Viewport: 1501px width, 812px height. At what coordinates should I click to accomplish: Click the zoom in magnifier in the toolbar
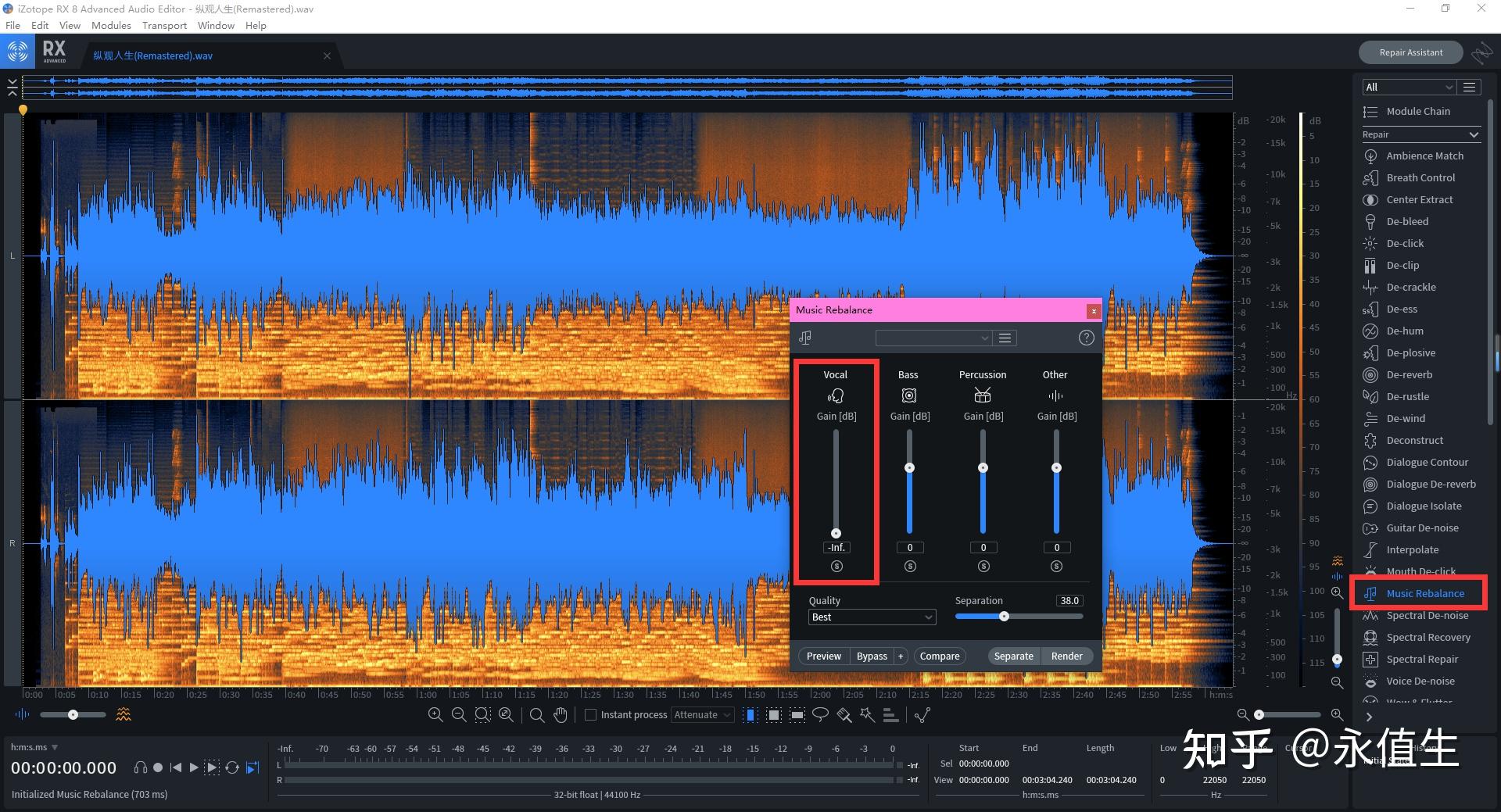[435, 715]
